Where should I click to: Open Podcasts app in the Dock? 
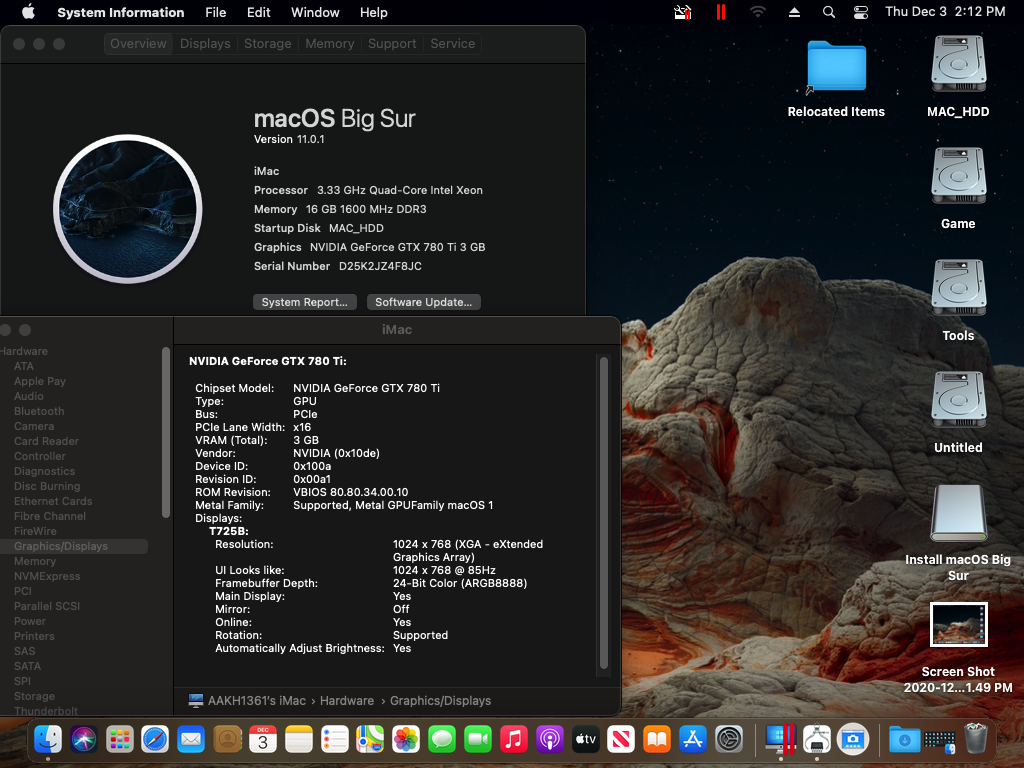(549, 740)
